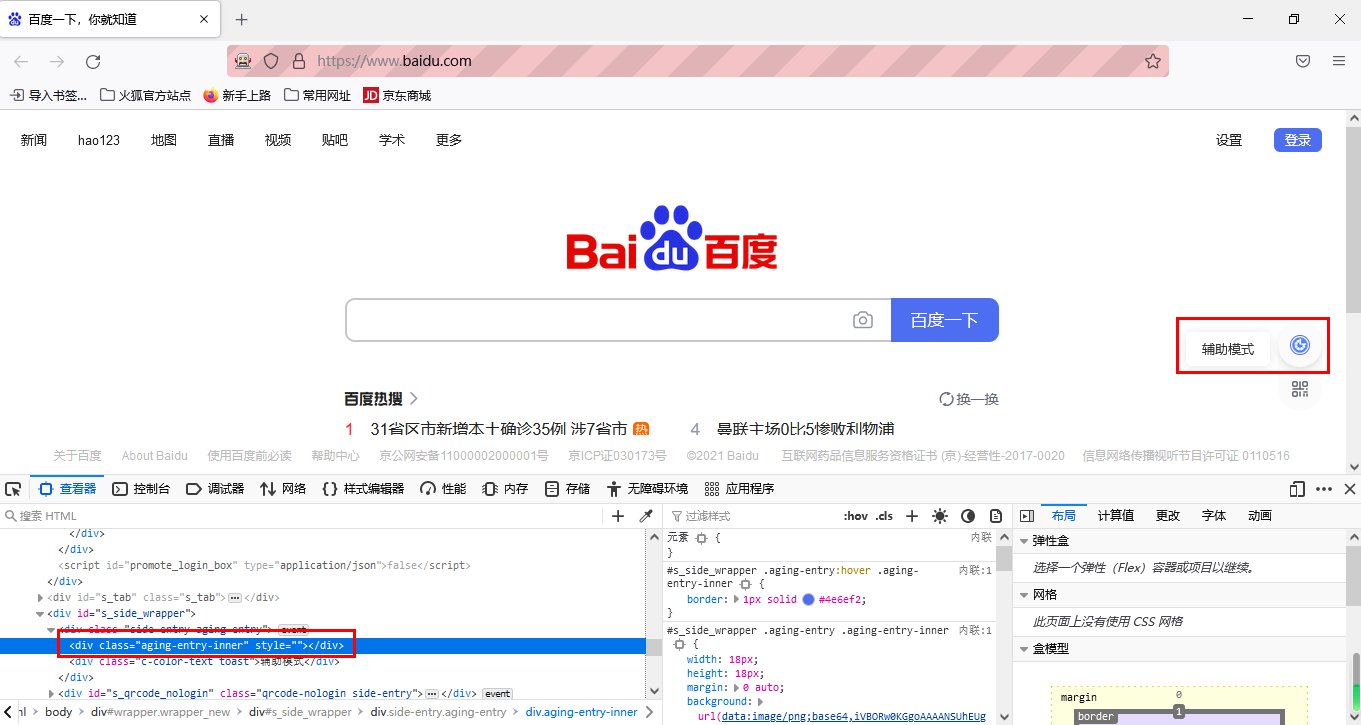
Task: Open the 查看器 inspector panel
Action: coord(68,489)
